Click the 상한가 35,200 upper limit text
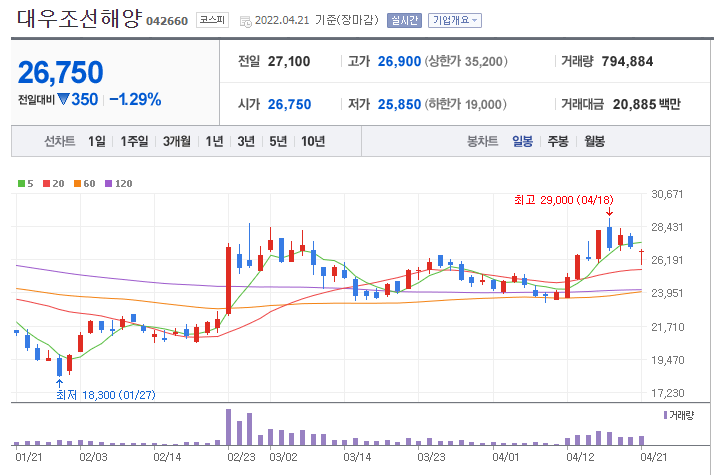This screenshot has height=475, width=714. pos(466,61)
